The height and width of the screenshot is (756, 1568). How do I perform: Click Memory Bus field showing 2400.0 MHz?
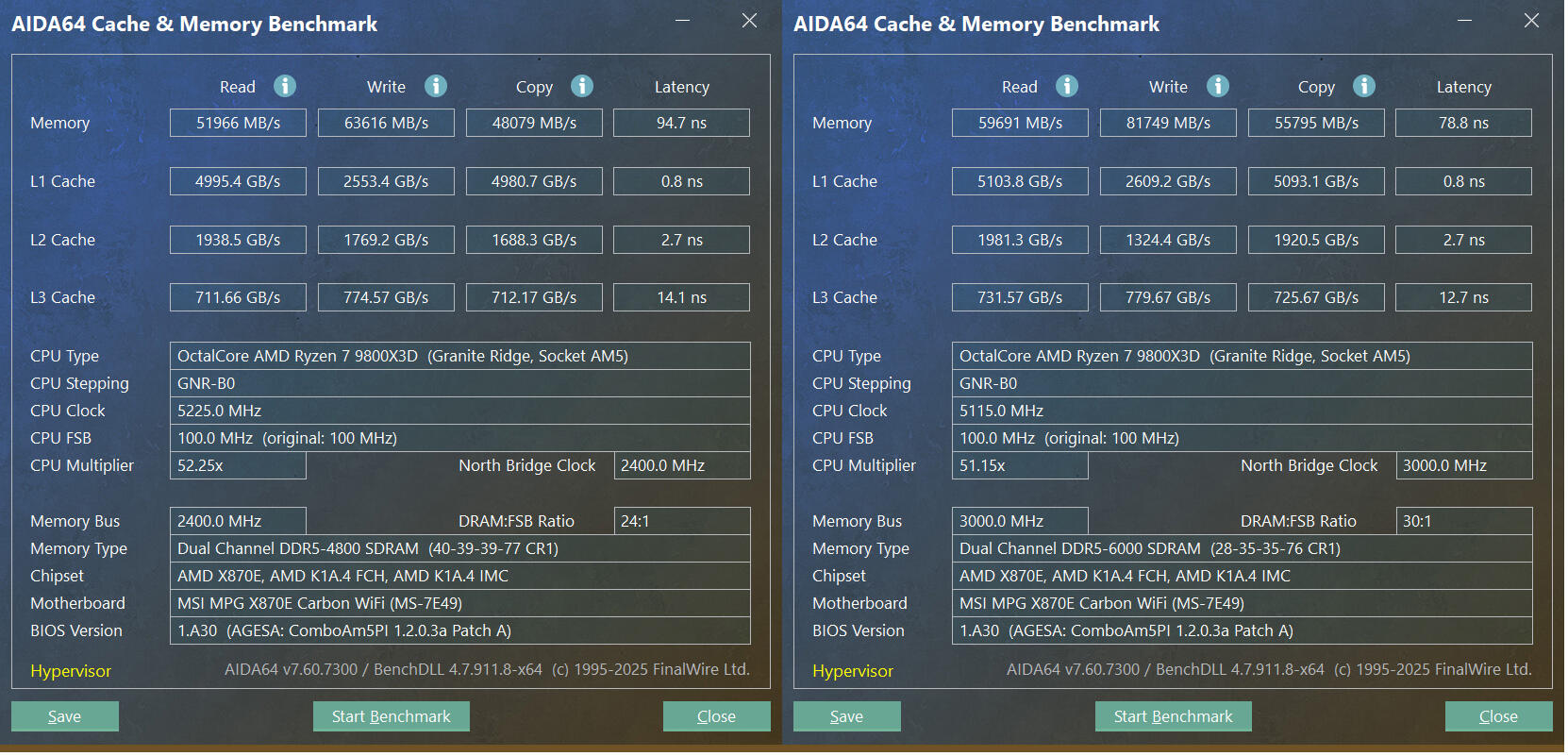pos(238,521)
